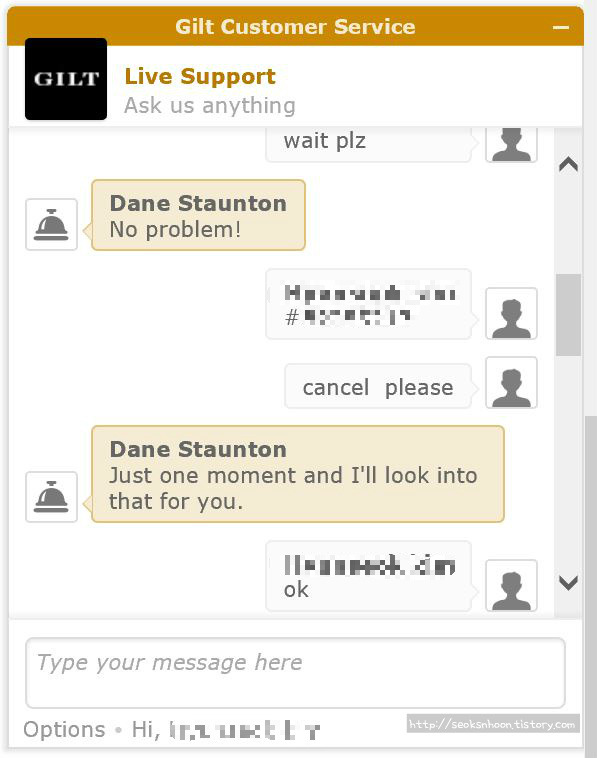The height and width of the screenshot is (758, 597).
Task: Click the bell icon beside No problem!
Action: [51, 224]
